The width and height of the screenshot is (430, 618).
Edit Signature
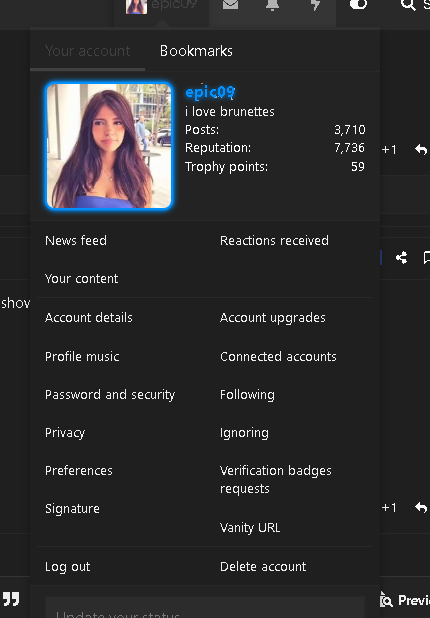click(x=72, y=509)
